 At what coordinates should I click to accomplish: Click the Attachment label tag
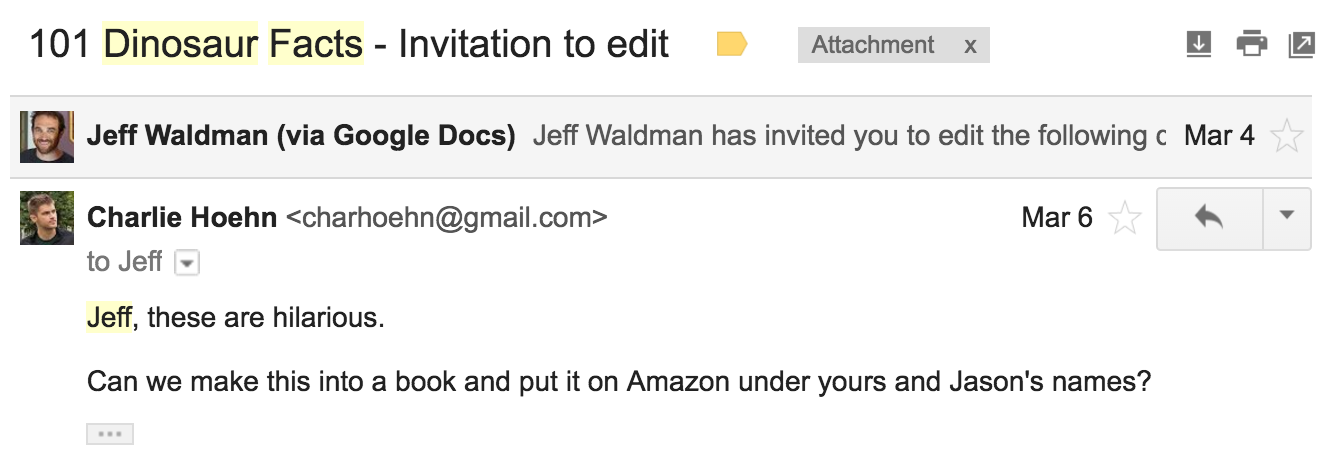point(873,45)
